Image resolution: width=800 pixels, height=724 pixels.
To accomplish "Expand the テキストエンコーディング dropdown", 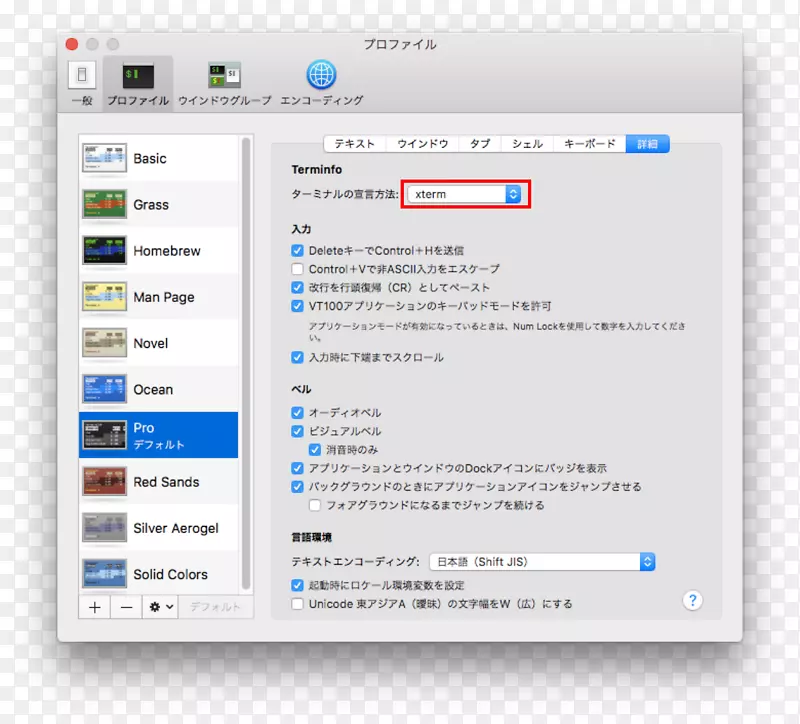I will click(542, 562).
